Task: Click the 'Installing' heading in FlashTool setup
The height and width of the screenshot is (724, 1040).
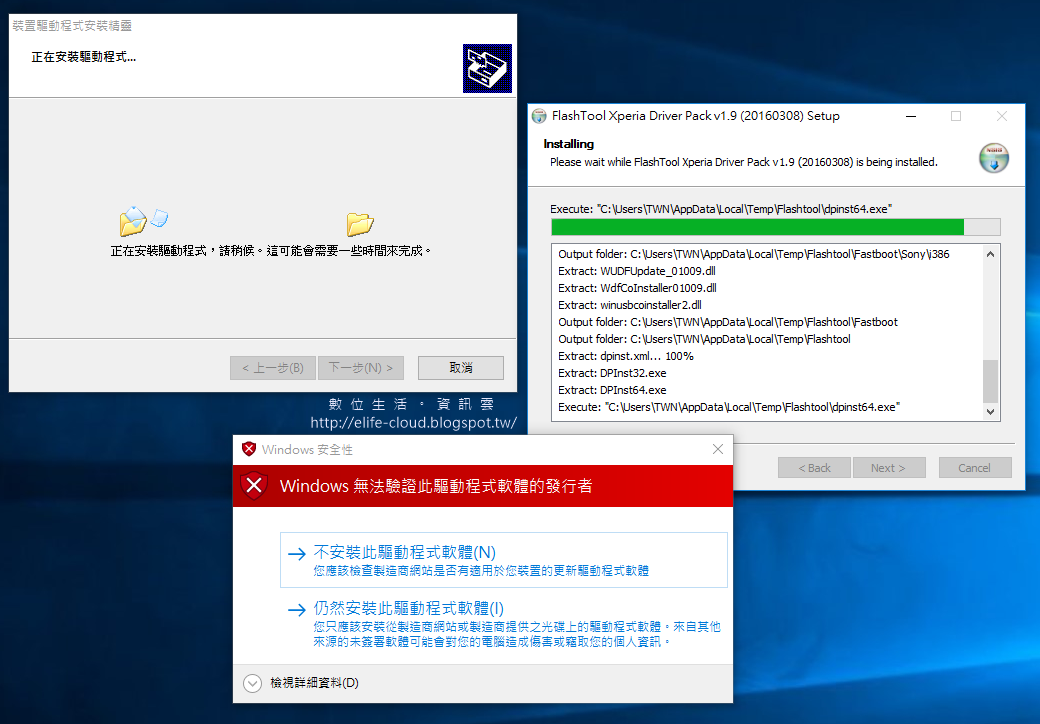Action: (x=568, y=144)
